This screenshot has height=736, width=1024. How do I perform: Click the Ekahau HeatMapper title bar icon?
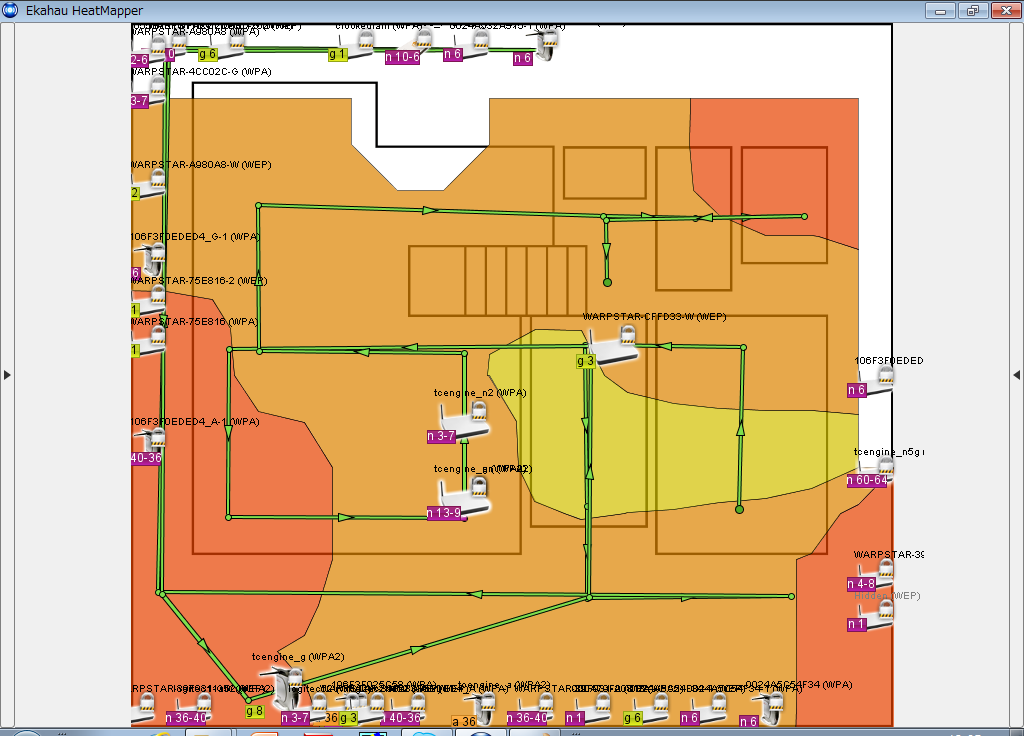click(x=10, y=10)
